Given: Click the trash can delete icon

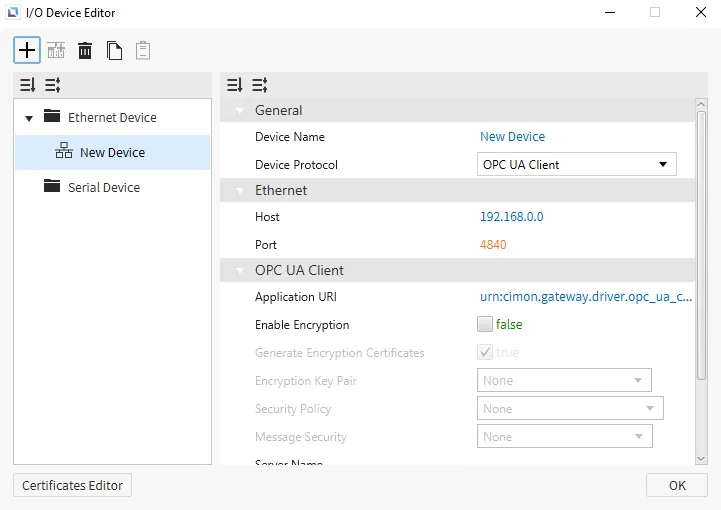Looking at the screenshot, I should pyautogui.click(x=85, y=50).
